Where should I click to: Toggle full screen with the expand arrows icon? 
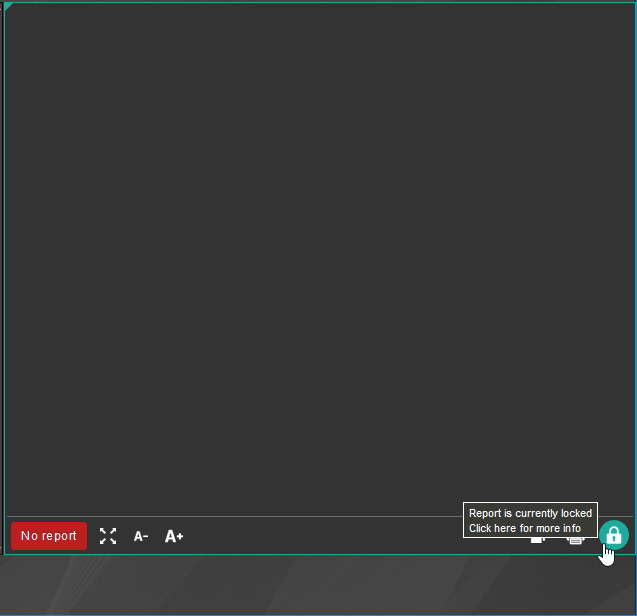[x=108, y=536]
